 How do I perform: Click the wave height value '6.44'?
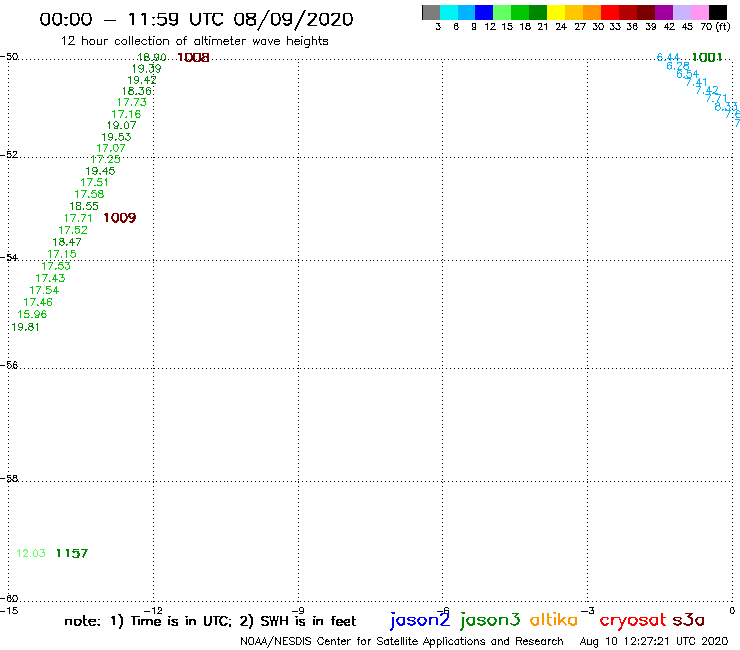[x=668, y=58]
